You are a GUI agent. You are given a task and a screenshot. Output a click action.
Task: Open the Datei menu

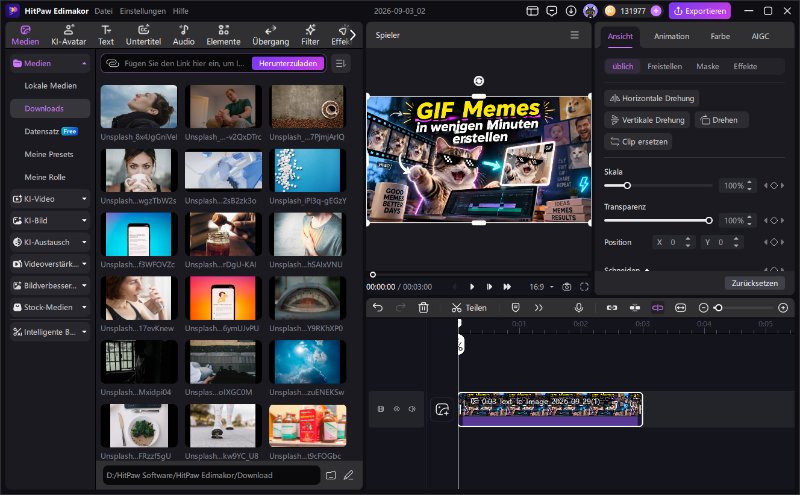point(103,11)
